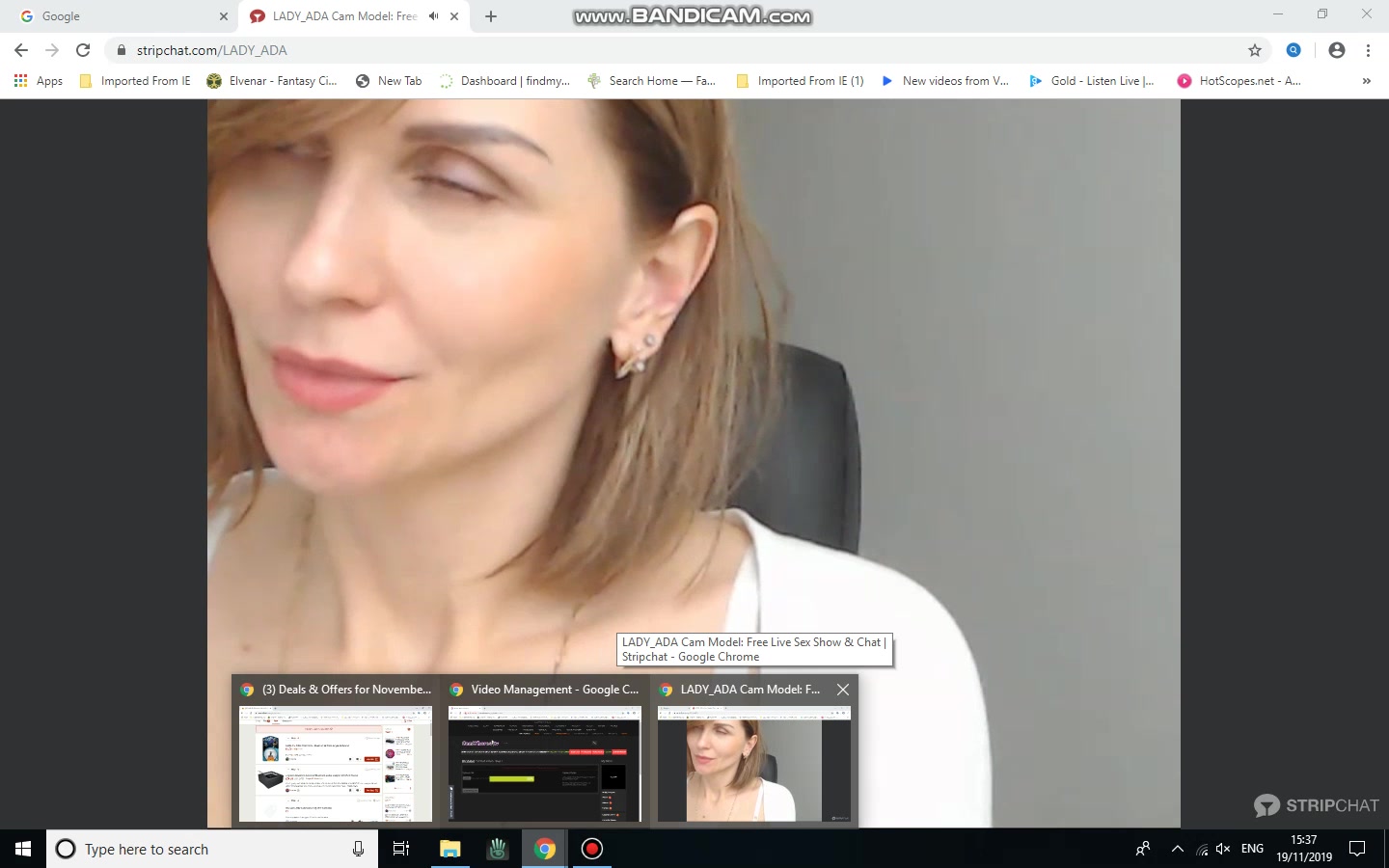Open the Chrome profile avatar icon

coord(1336,50)
